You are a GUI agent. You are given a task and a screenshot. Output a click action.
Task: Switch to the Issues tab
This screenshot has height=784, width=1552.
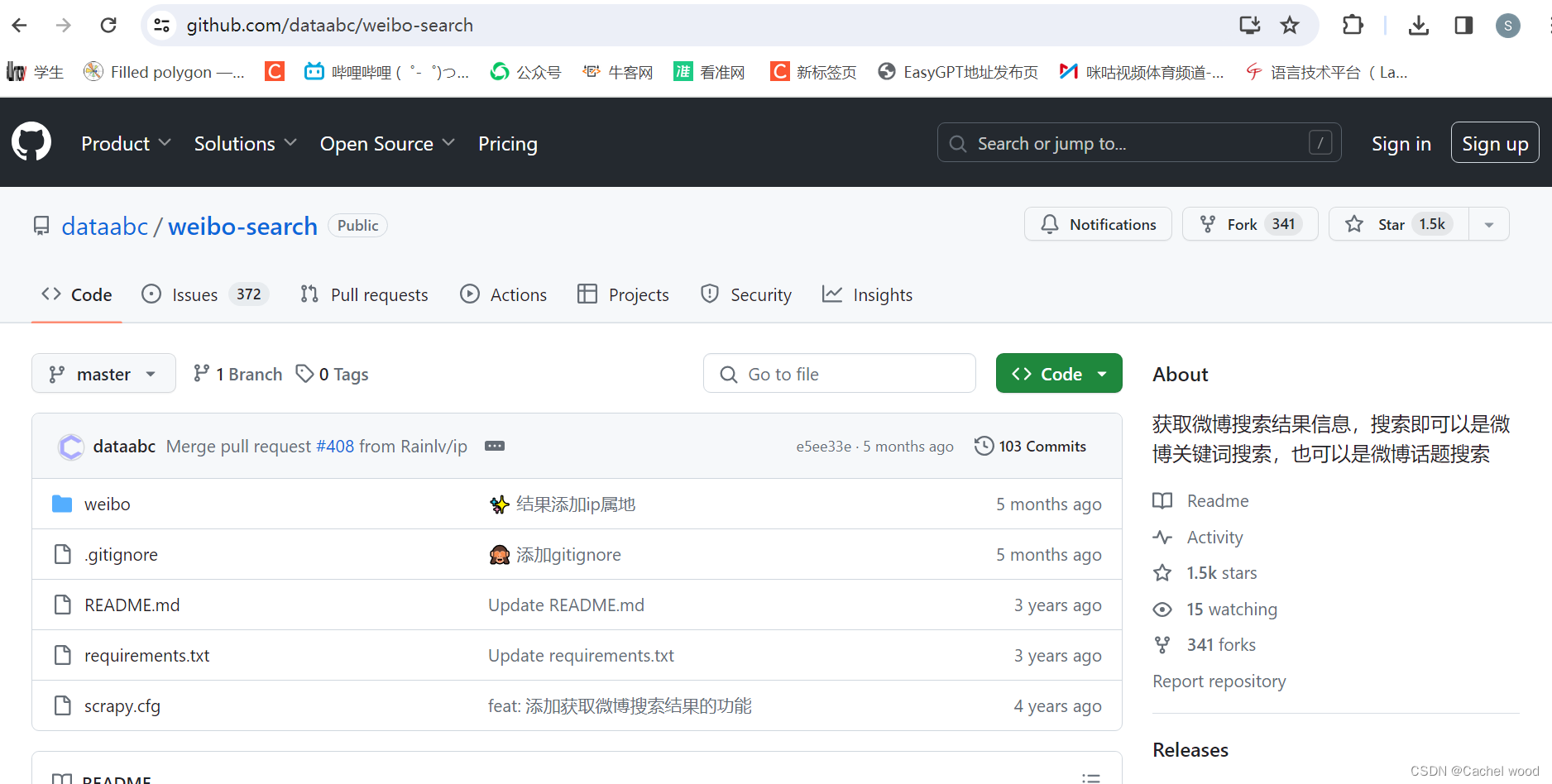tap(205, 294)
